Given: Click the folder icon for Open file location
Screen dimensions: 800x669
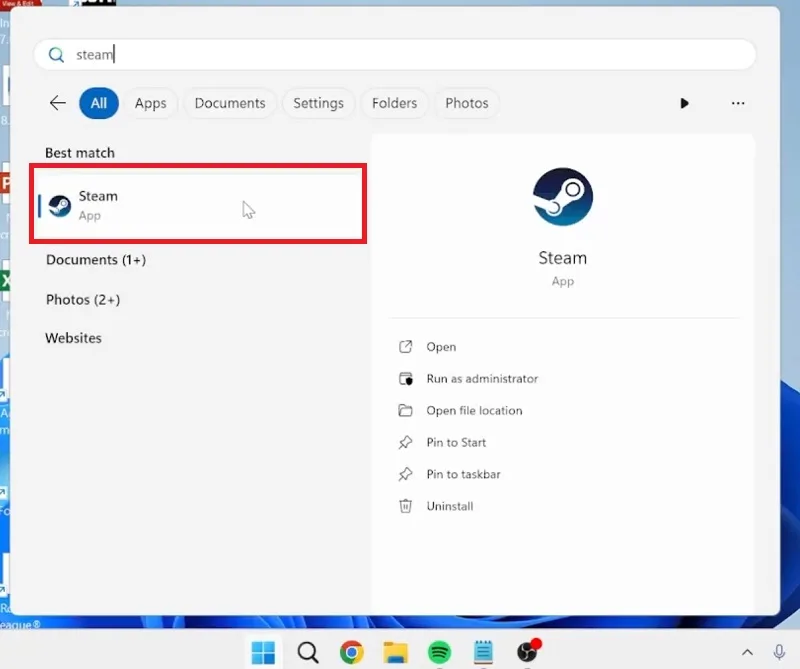Looking at the screenshot, I should point(406,410).
